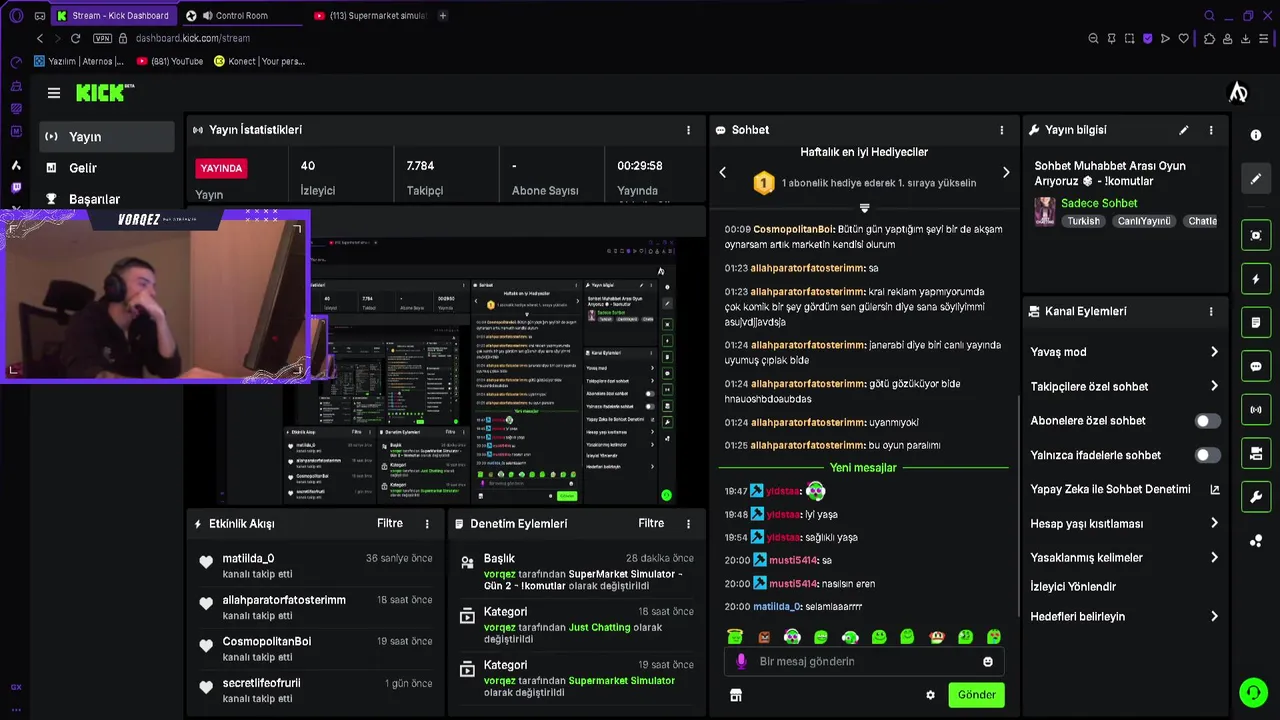The width and height of the screenshot is (1280, 720).
Task: Switch to Supermarket simulator YouTube tab
Action: click(370, 15)
